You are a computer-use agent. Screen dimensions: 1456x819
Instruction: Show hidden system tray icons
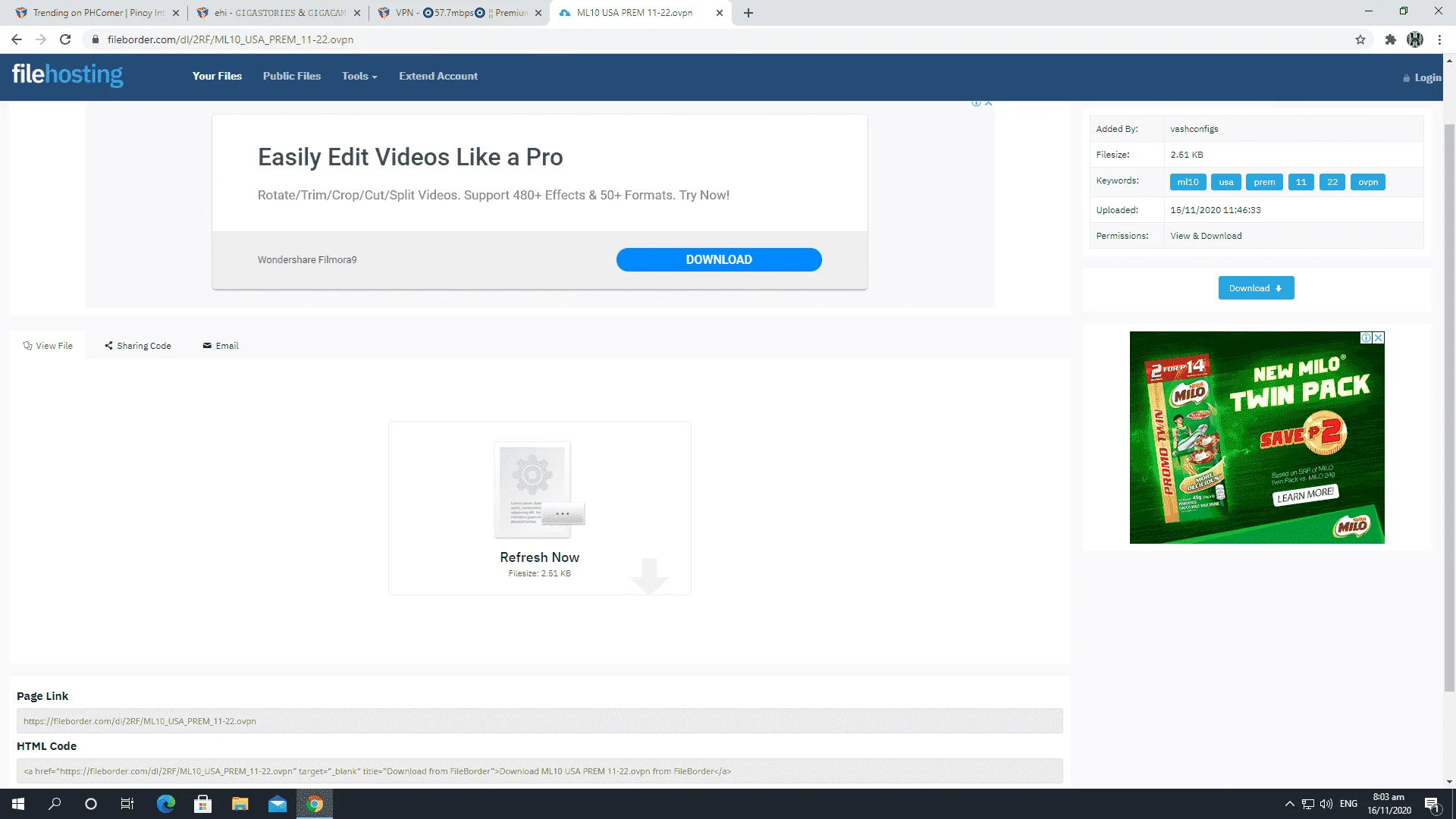click(x=1289, y=804)
